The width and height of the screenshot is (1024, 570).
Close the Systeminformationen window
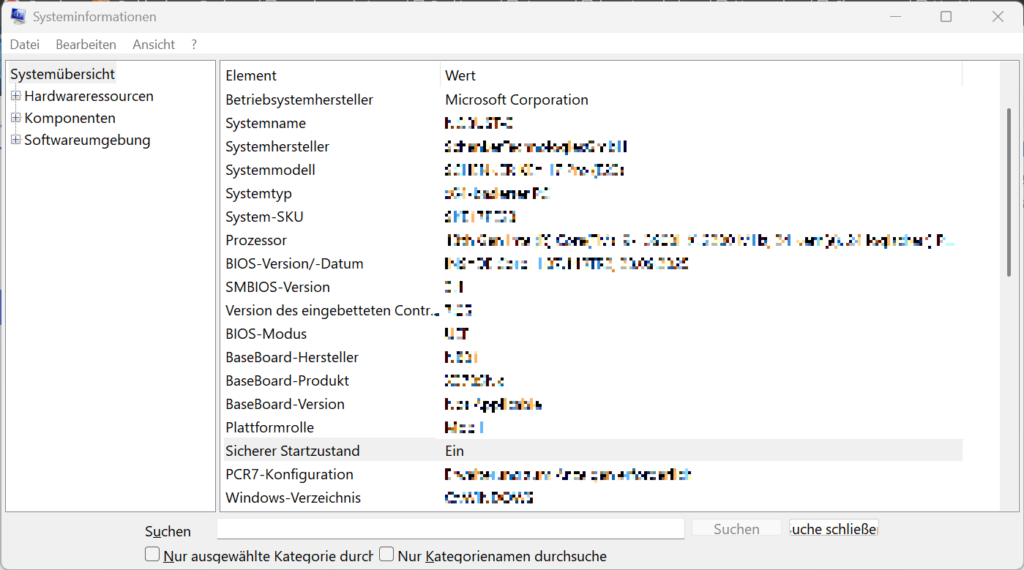997,16
